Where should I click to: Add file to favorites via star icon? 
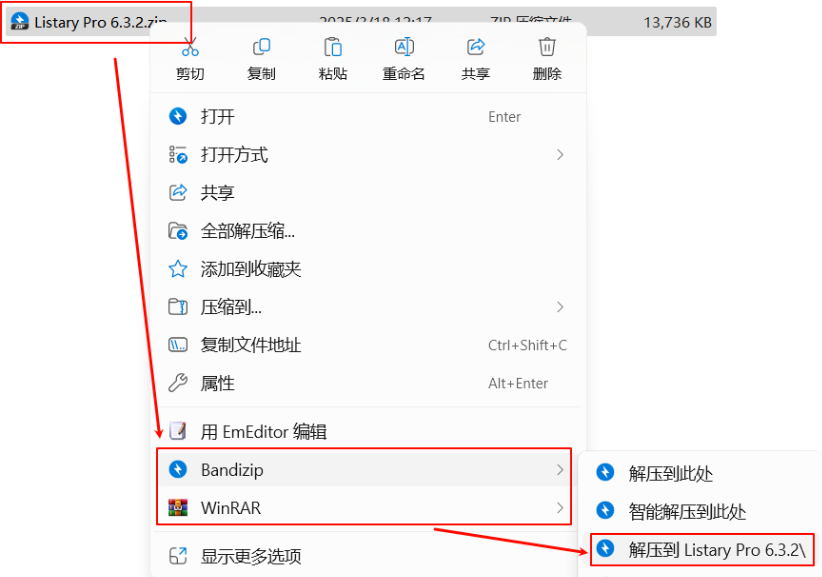point(178,269)
